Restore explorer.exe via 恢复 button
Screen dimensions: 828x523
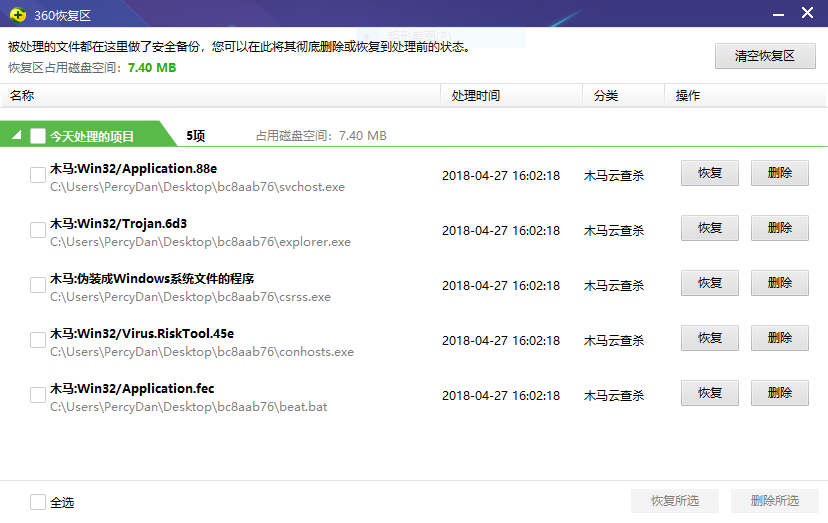tap(710, 228)
